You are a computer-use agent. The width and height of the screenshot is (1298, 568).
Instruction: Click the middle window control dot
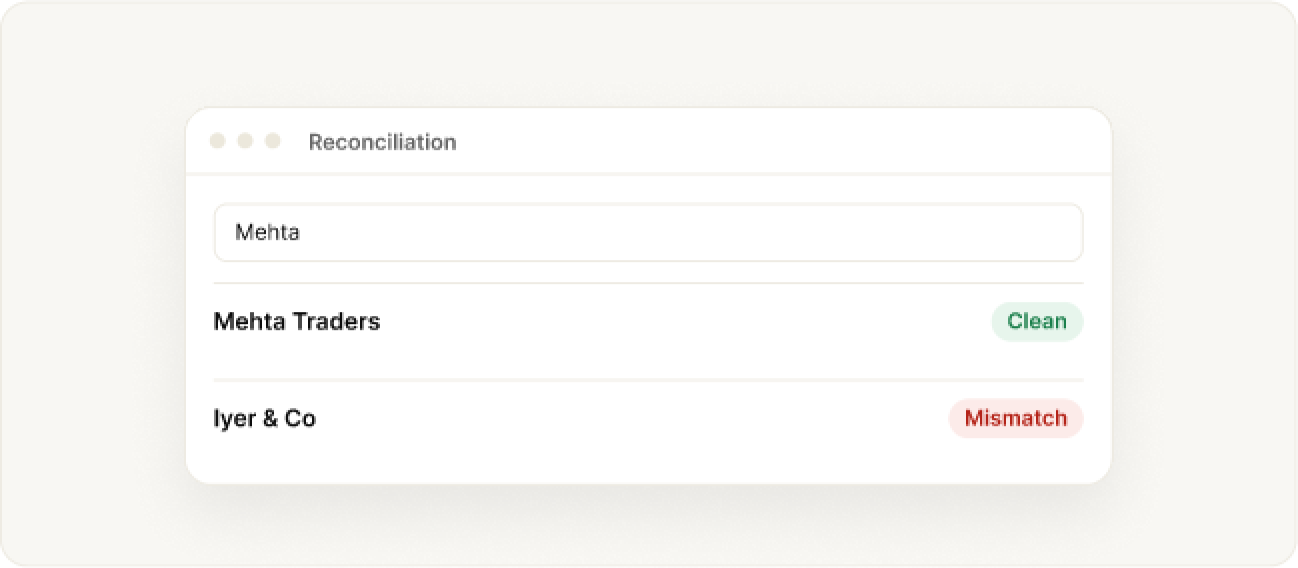coord(245,141)
